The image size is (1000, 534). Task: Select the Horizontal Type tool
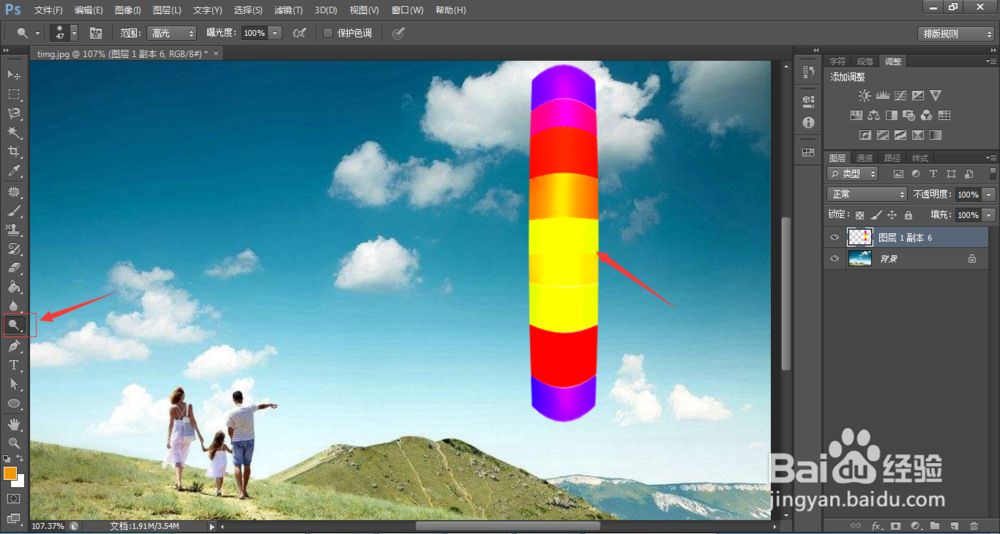tap(14, 366)
